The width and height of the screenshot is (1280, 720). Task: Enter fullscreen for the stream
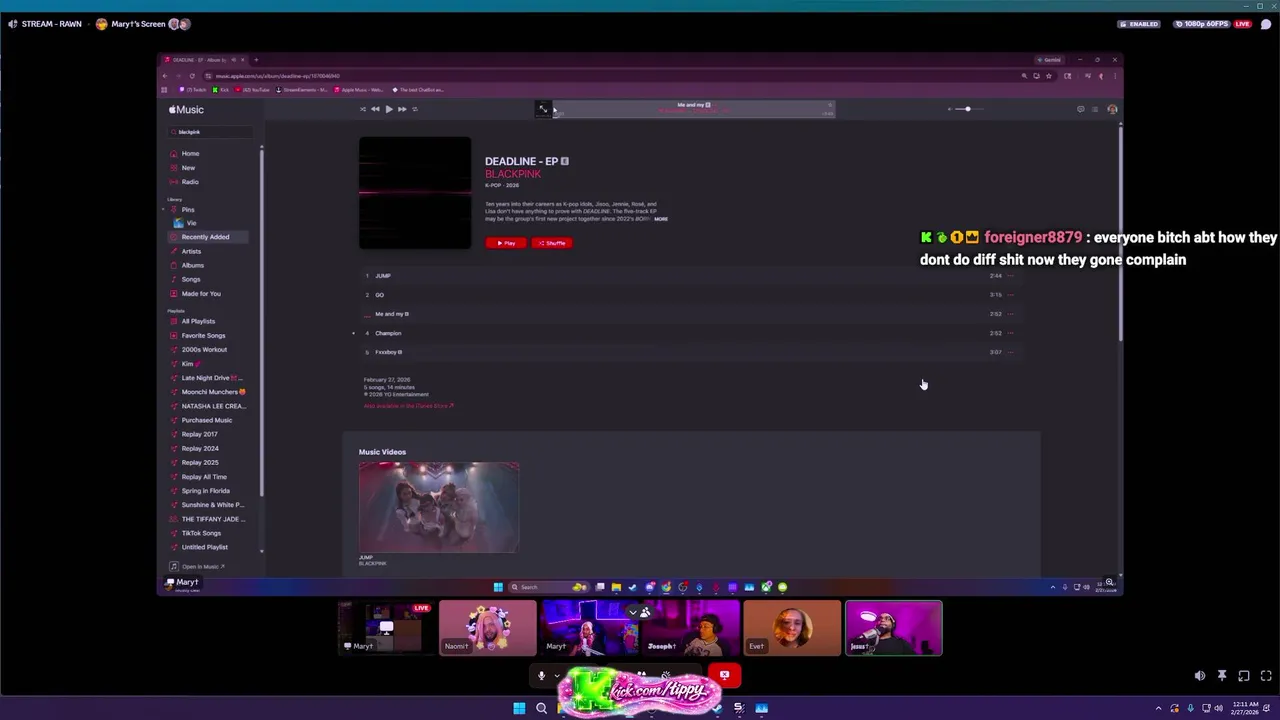tap(1266, 676)
